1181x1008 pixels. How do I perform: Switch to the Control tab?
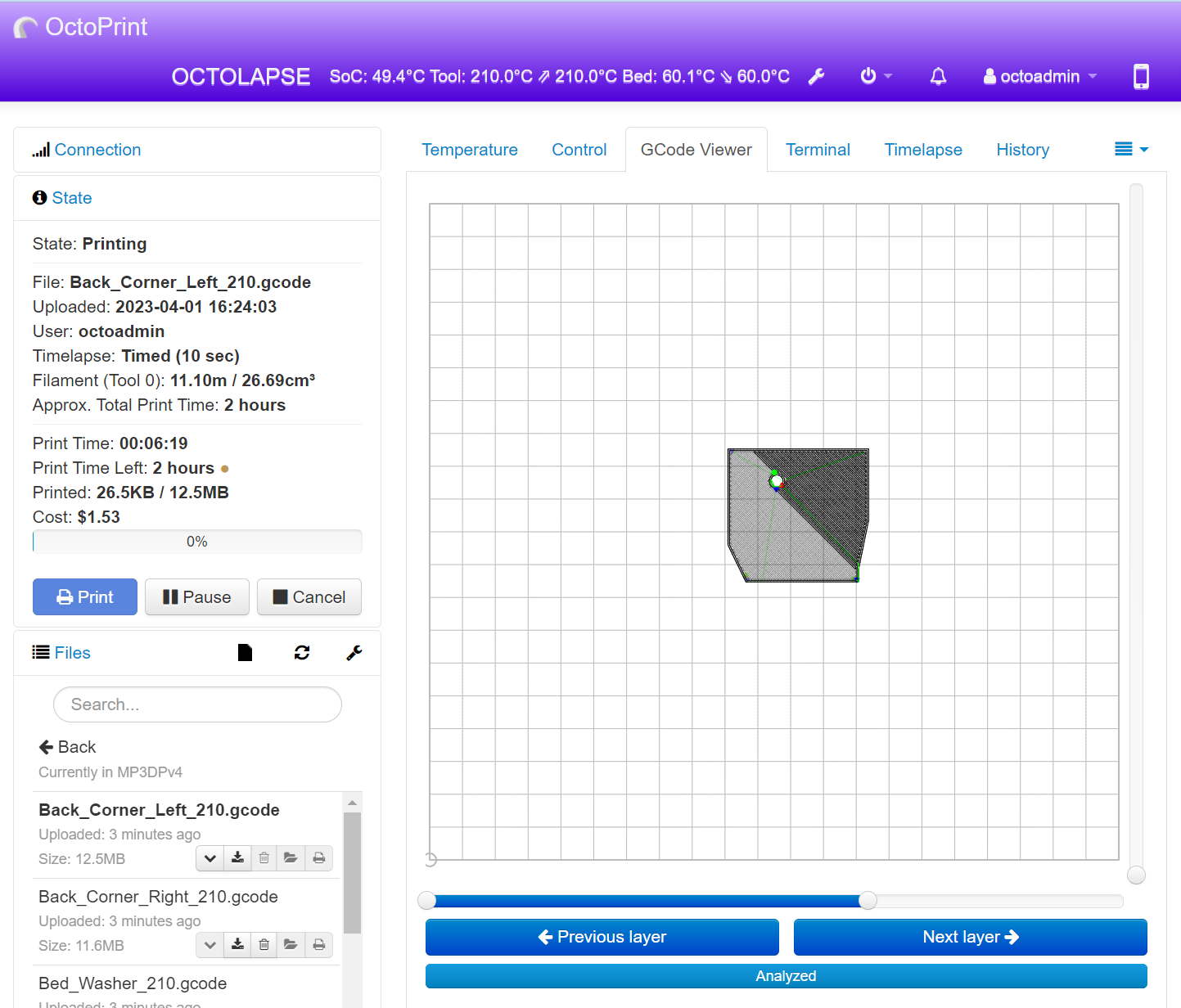coord(579,150)
